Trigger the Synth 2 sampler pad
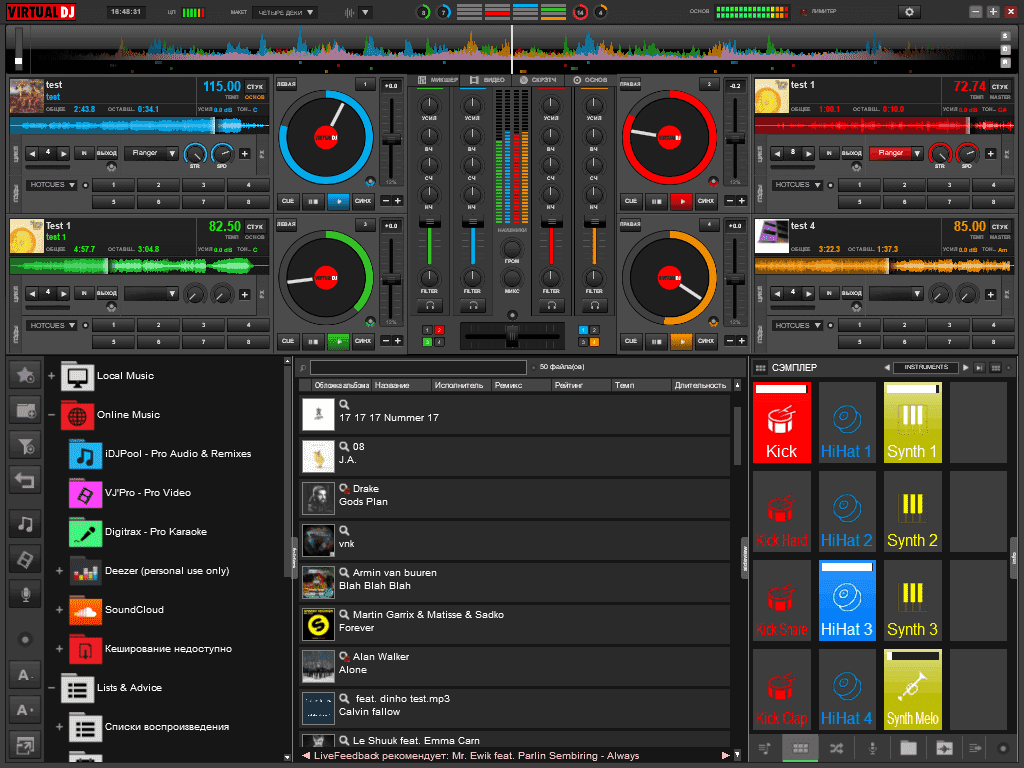 [912, 511]
